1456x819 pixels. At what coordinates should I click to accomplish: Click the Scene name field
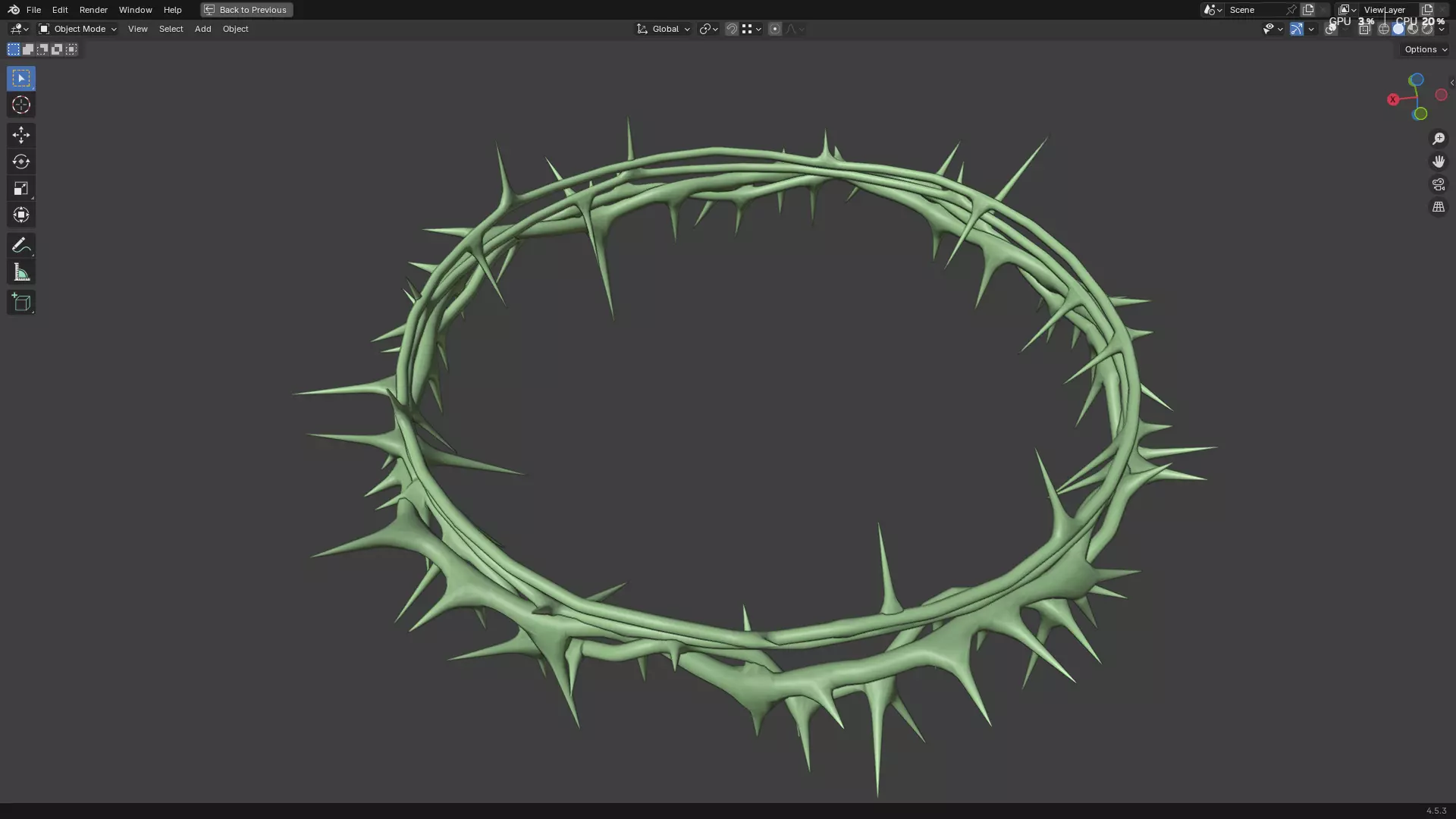[x=1255, y=10]
